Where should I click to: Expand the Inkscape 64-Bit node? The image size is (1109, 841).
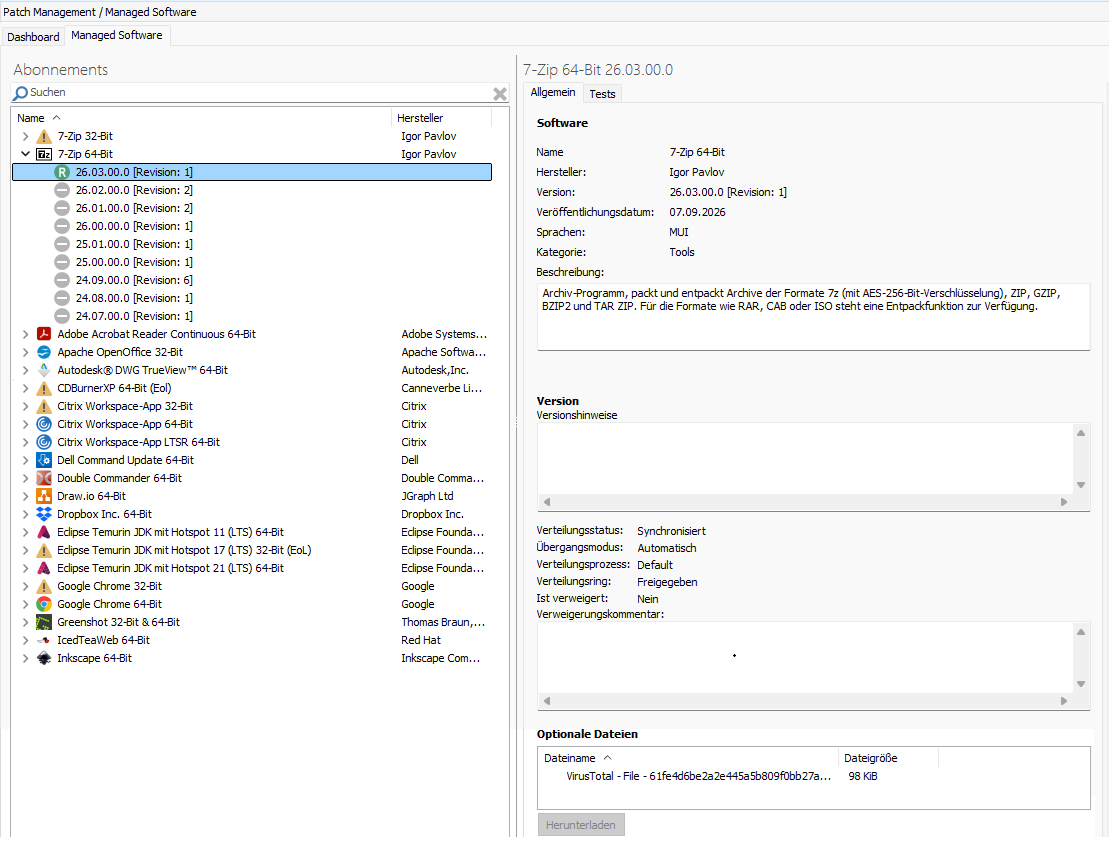(25, 659)
